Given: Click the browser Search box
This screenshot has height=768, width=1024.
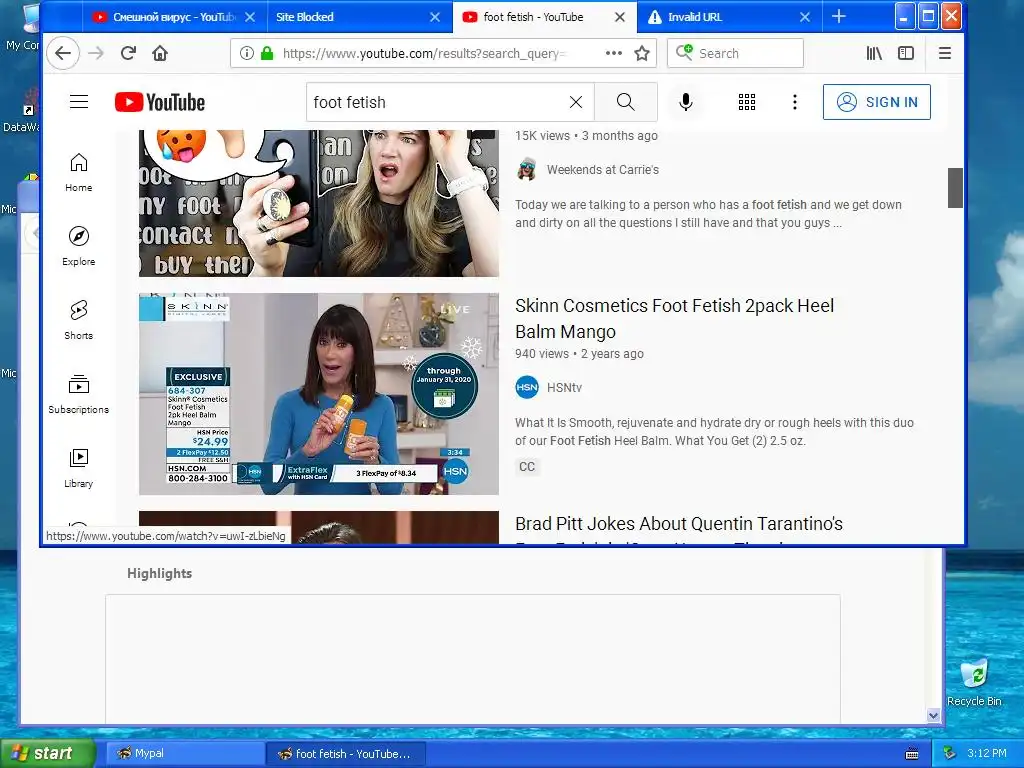Looking at the screenshot, I should [x=735, y=53].
